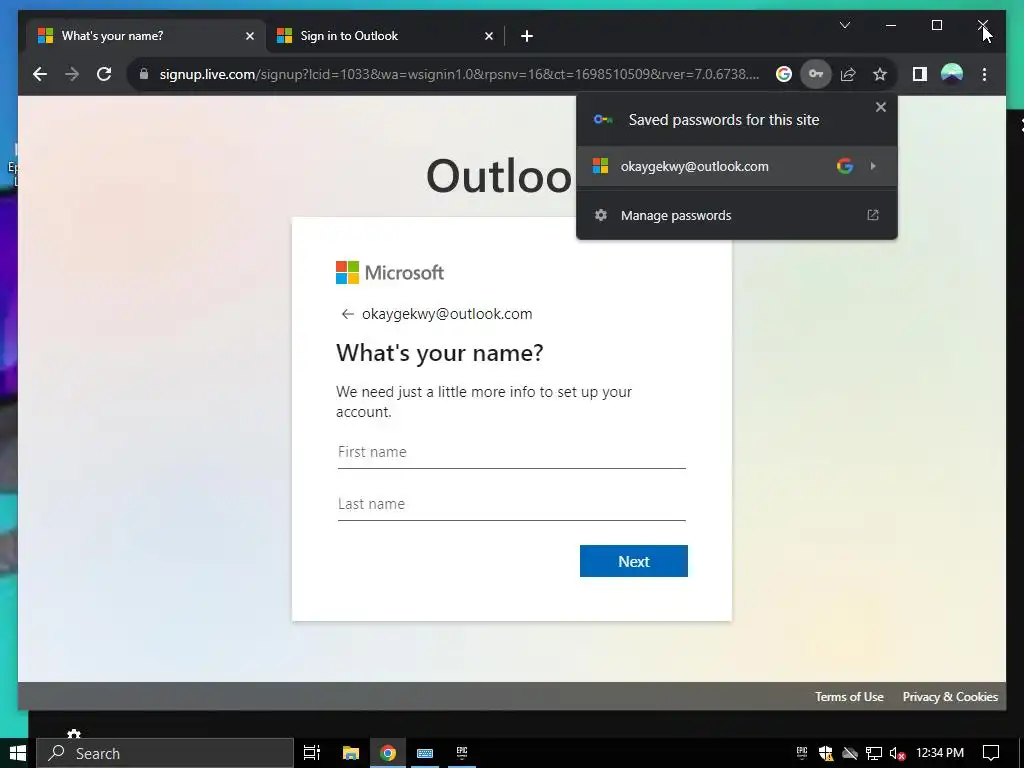The width and height of the screenshot is (1024, 768).
Task: Share this page using the share icon
Action: (x=848, y=74)
